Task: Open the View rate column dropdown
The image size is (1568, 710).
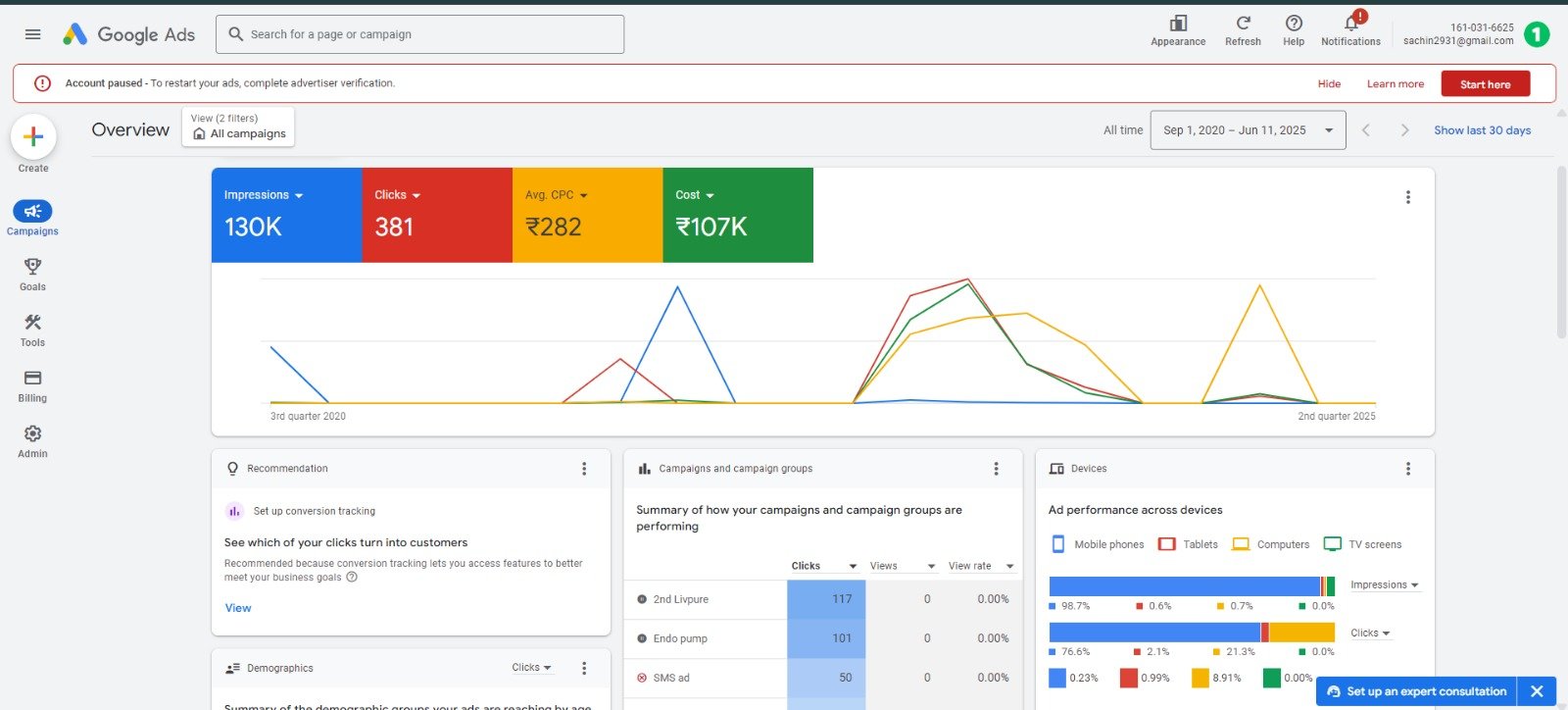Action: 981,566
